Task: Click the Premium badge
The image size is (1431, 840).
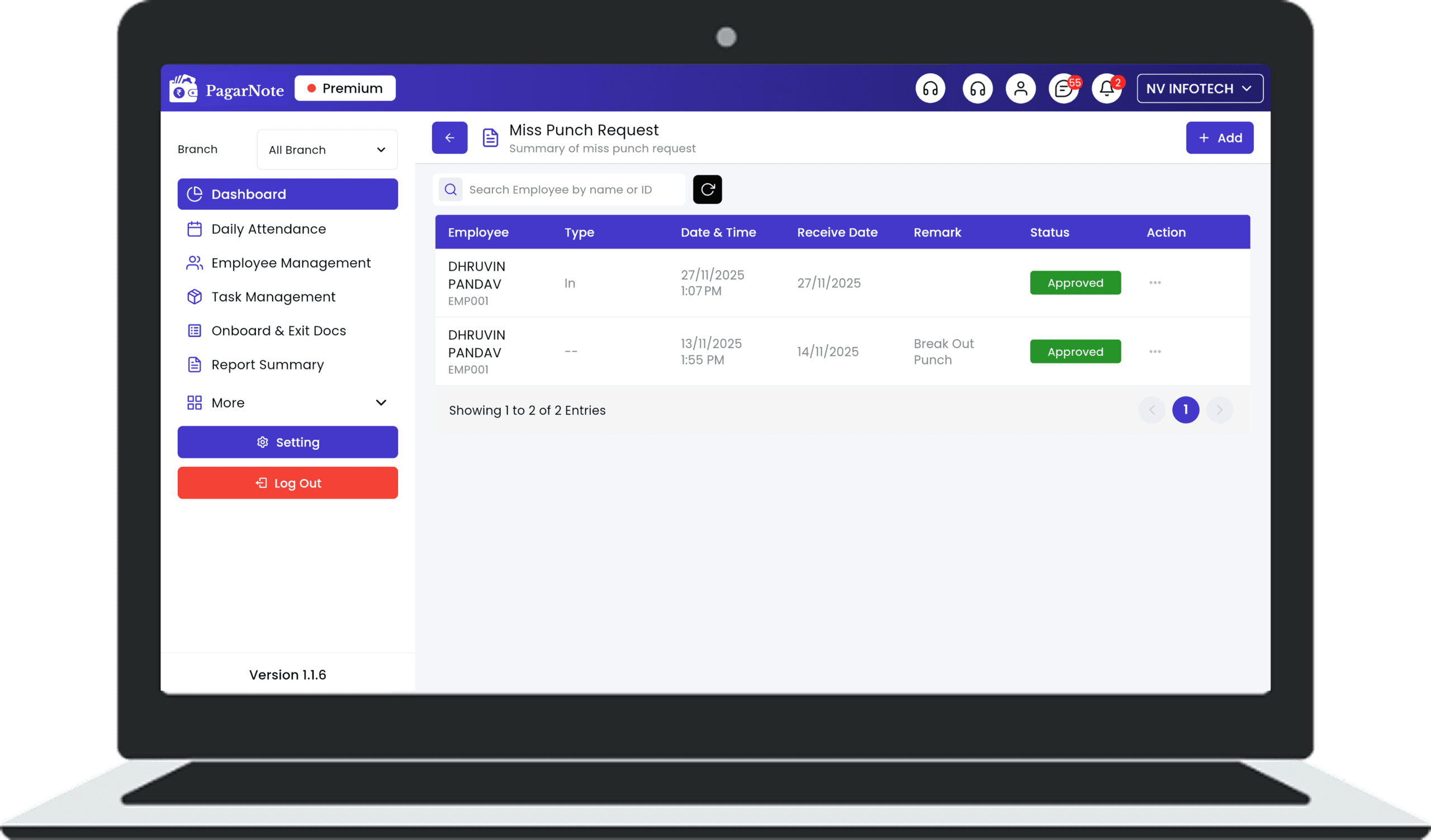Action: coord(345,88)
